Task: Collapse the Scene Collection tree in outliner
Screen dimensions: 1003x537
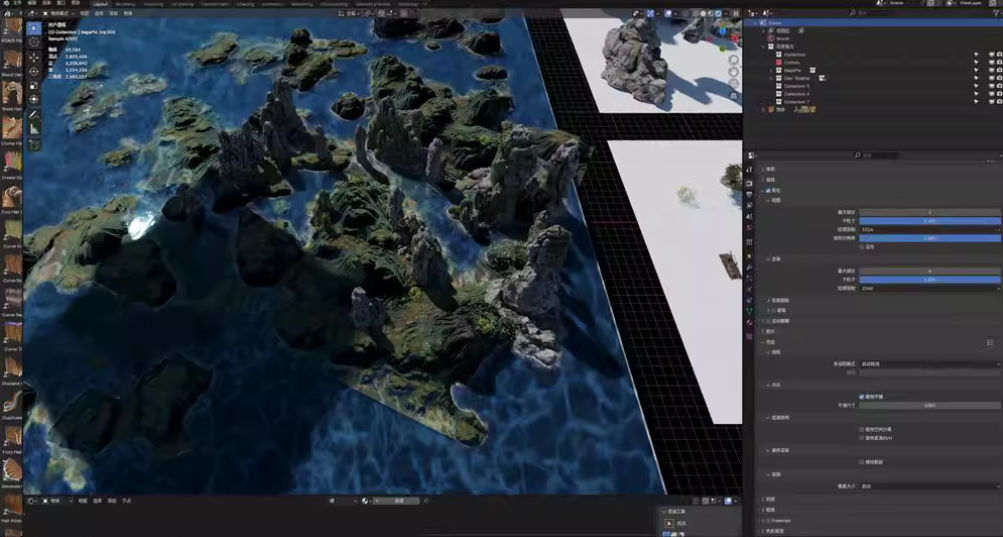Action: (x=754, y=22)
